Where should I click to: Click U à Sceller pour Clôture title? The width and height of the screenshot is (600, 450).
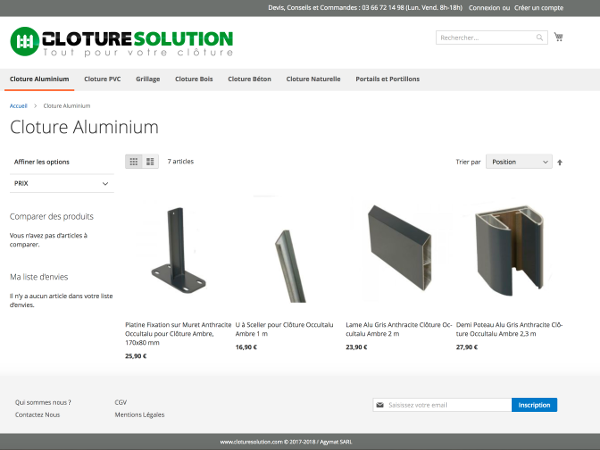pos(284,329)
